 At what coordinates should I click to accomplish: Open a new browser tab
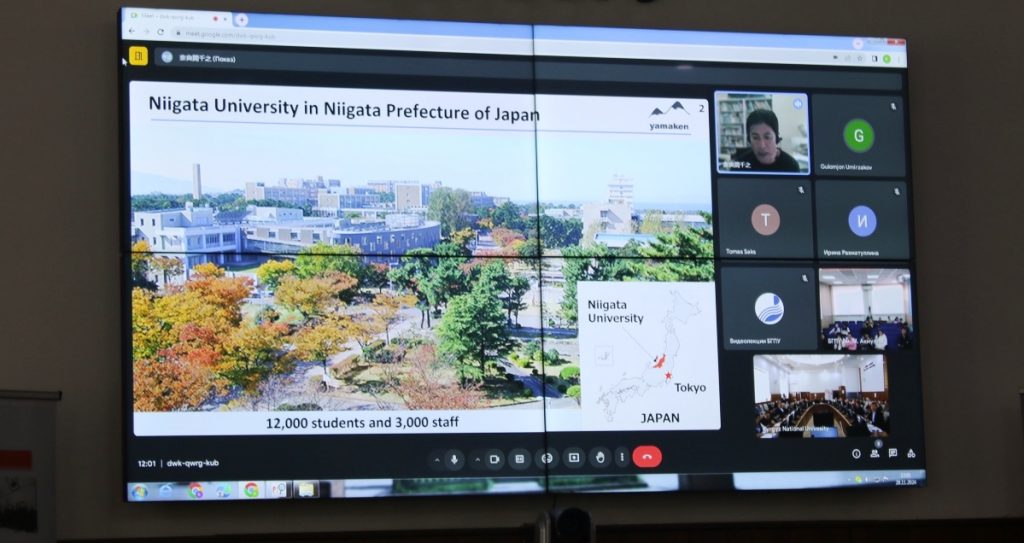(241, 20)
